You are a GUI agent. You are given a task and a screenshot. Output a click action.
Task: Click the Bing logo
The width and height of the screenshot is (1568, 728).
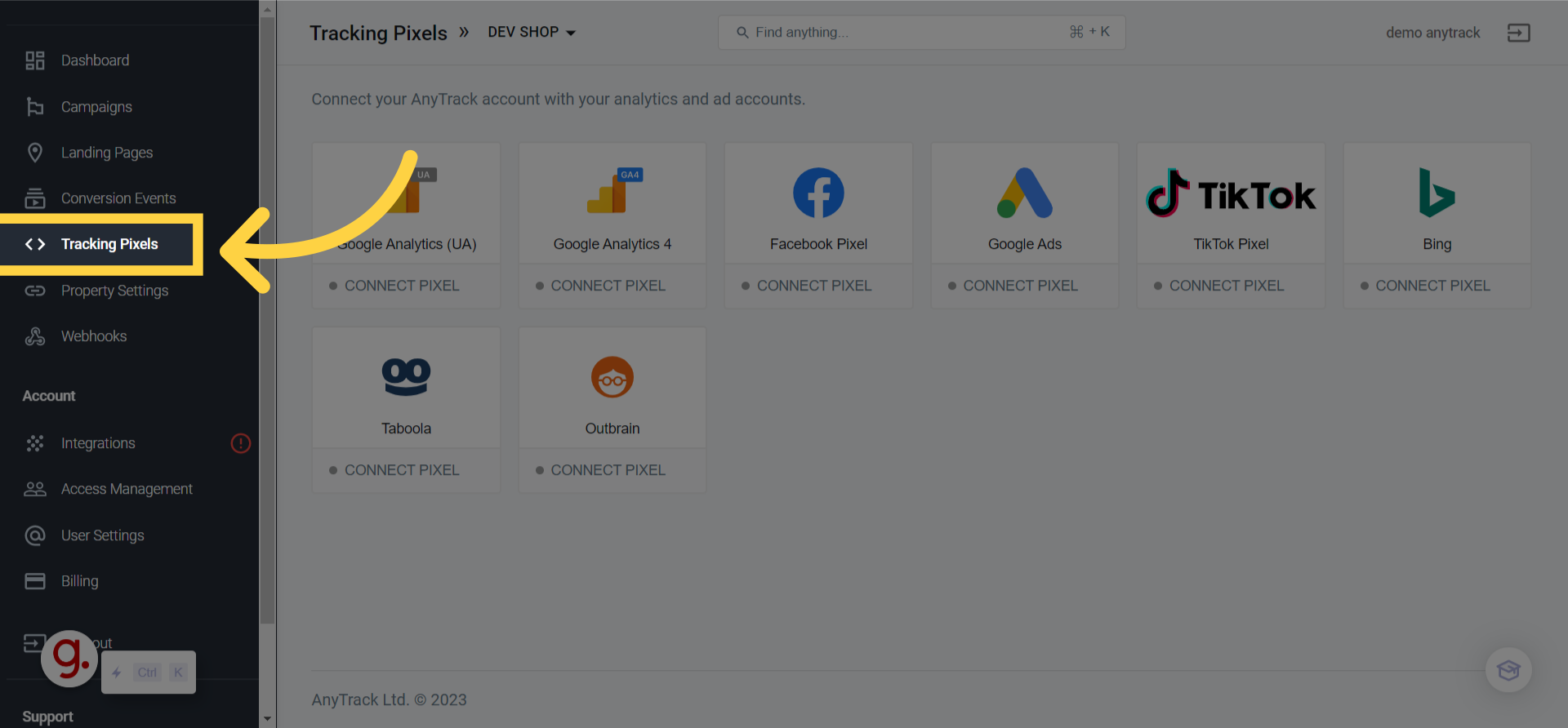click(1437, 193)
